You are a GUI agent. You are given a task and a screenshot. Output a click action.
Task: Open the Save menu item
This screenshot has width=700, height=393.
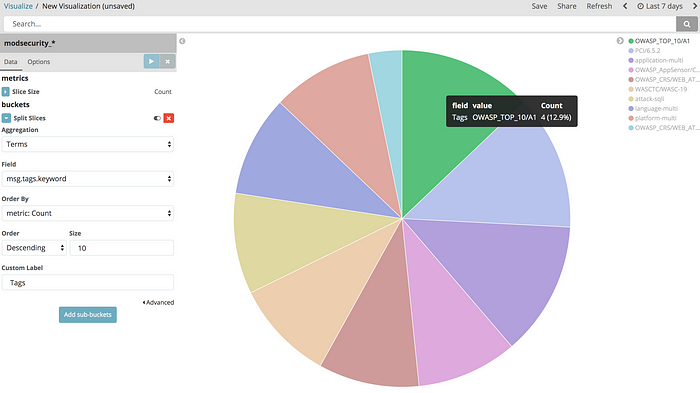[539, 6]
